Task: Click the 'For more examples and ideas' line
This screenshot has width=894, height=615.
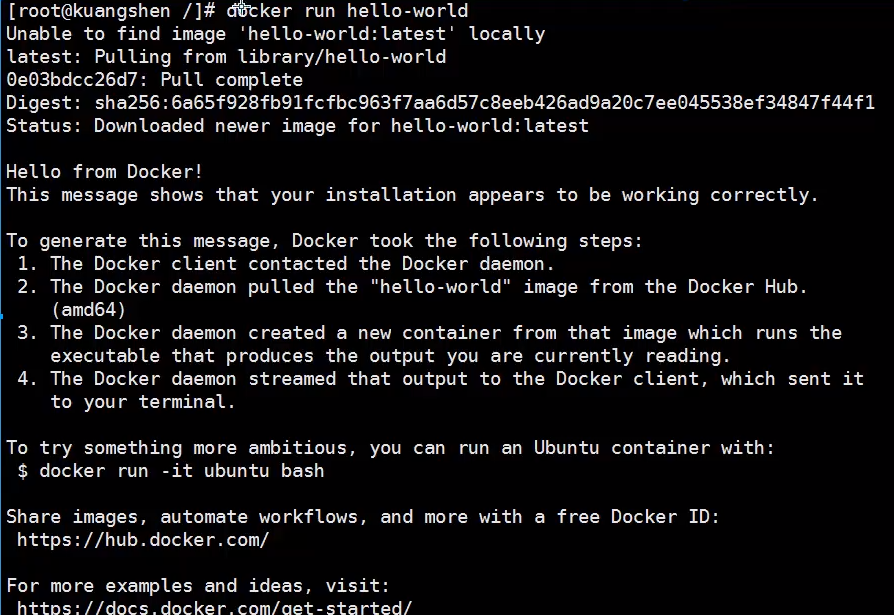Action: (197, 586)
